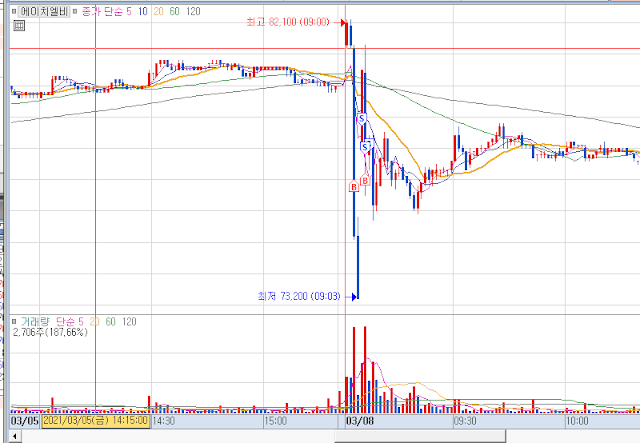Toggle the square before 거래량
The width and height of the screenshot is (640, 443).
pyautogui.click(x=14, y=321)
